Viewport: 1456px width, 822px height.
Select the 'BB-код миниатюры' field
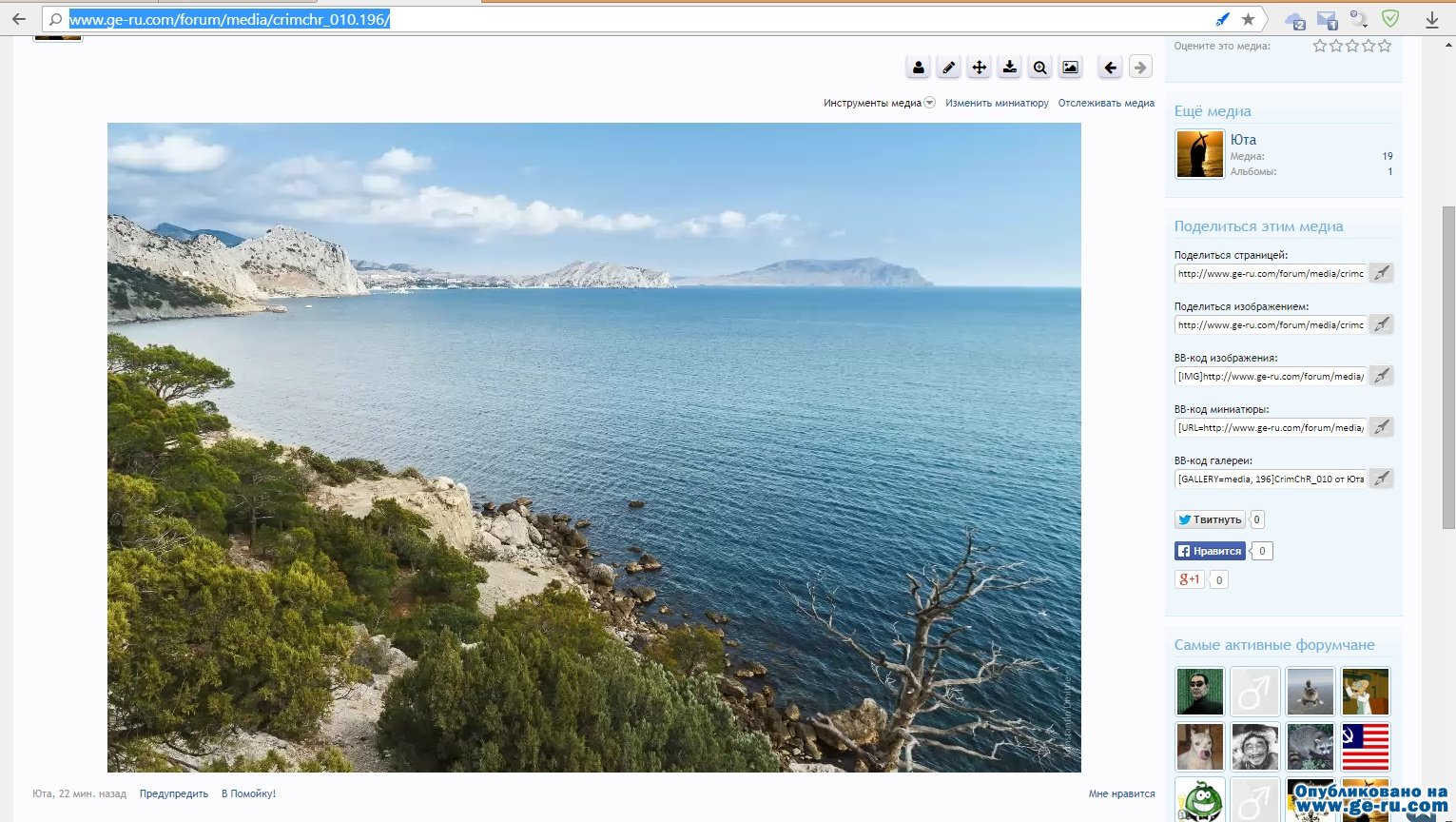tap(1271, 427)
